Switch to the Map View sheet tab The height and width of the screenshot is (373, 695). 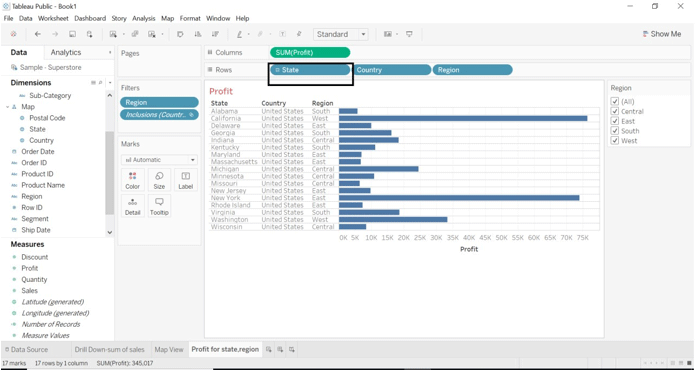tap(169, 350)
